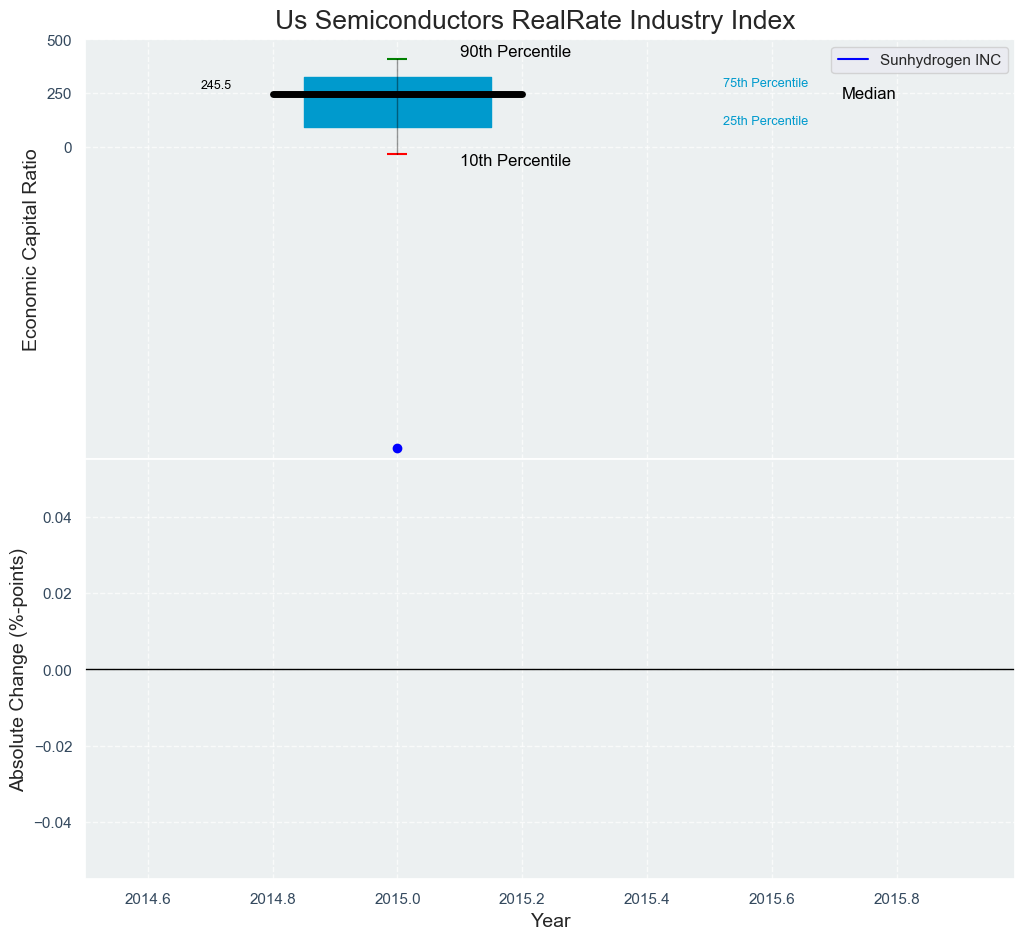This screenshot has width=1025, height=940.
Task: Click the Economic Capital Ratio axis label
Action: click(x=30, y=250)
